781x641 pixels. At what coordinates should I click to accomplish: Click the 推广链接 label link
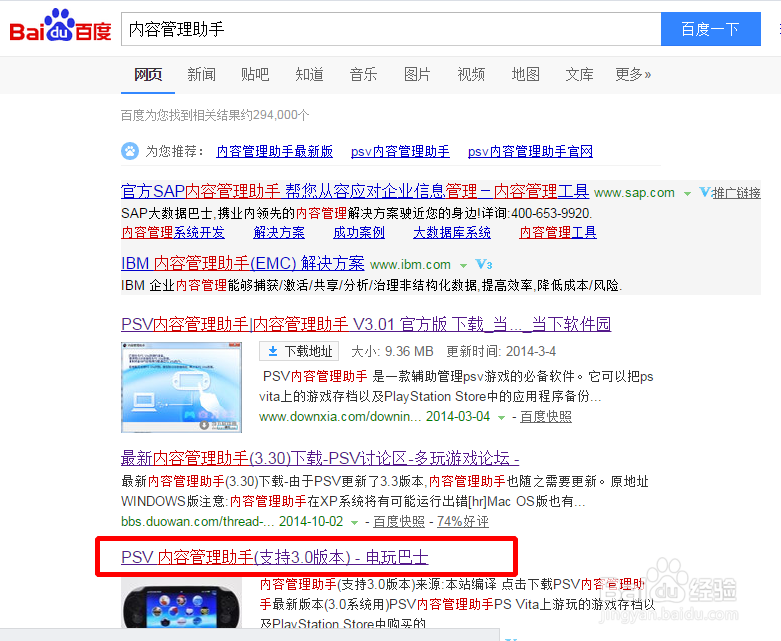tap(736, 193)
